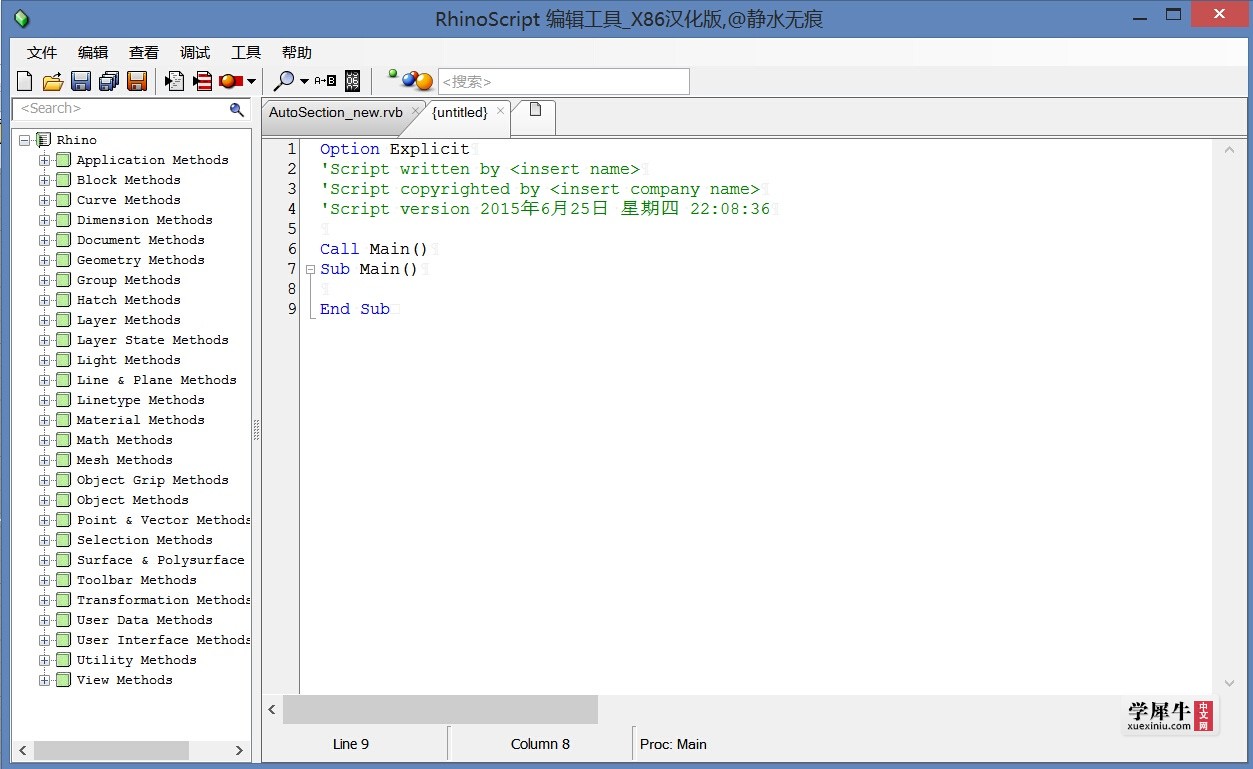Expand the Block Methods node
The width and height of the screenshot is (1253, 769).
[44, 180]
